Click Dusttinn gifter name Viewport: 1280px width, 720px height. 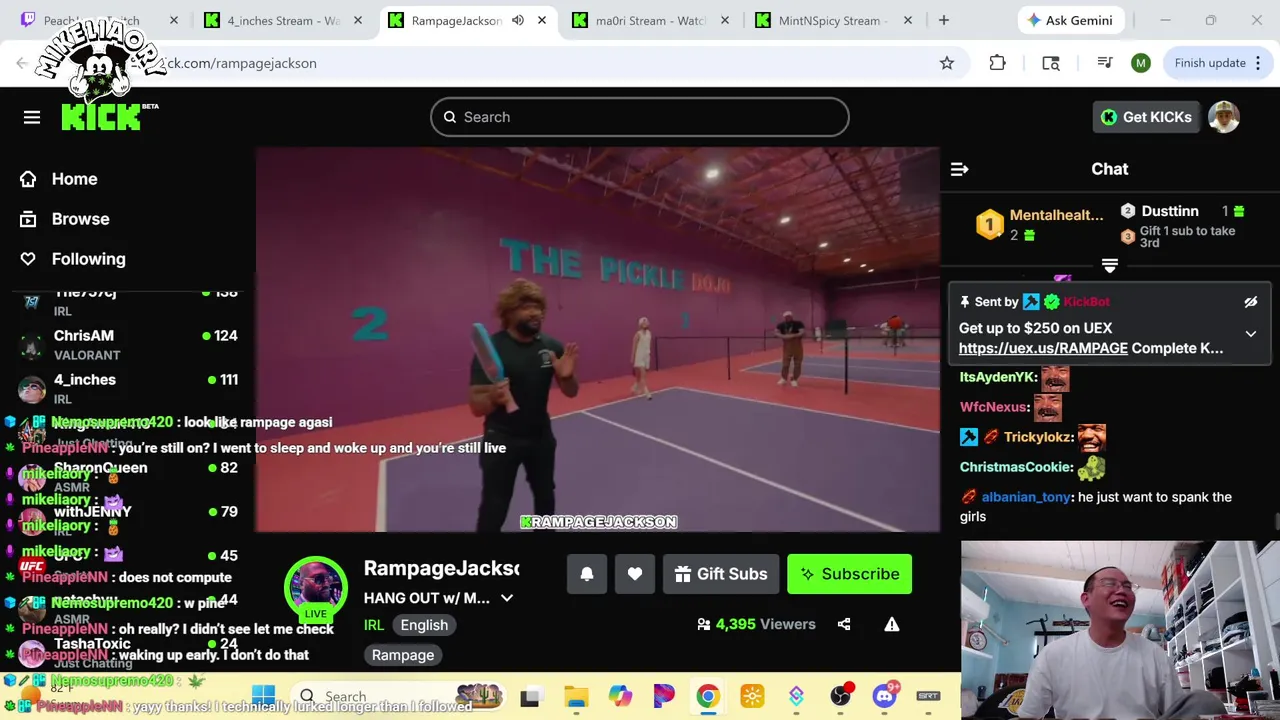(x=1170, y=211)
